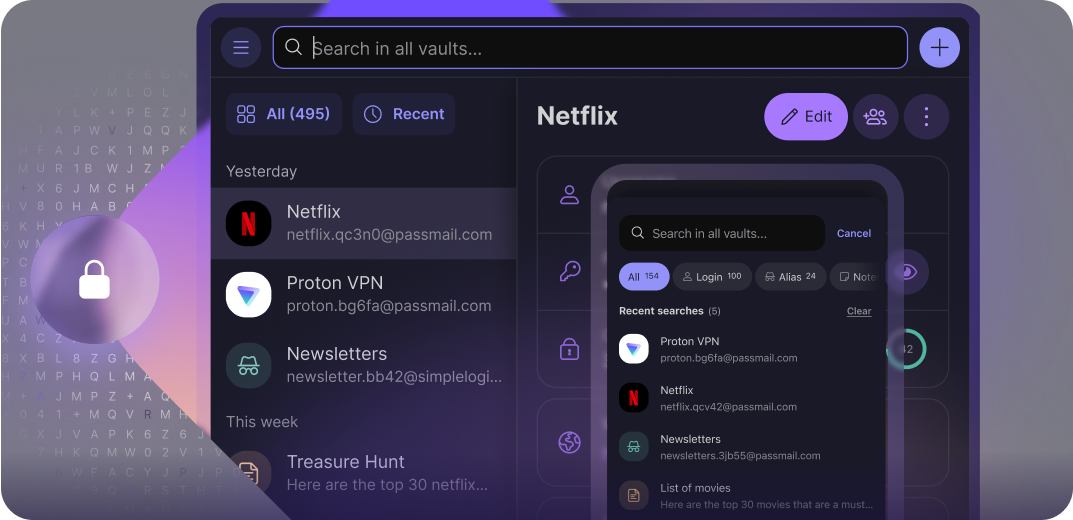Image resolution: width=1073 pixels, height=520 pixels.
Task: Focus the mobile 'Search in all vaults' field
Action: 722,233
